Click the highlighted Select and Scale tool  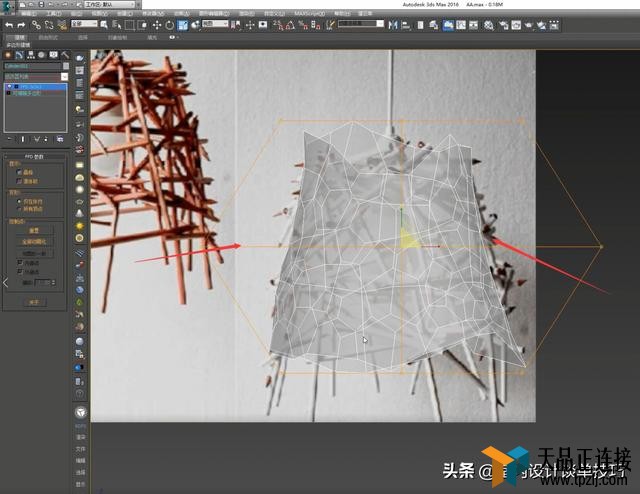click(x=182, y=25)
